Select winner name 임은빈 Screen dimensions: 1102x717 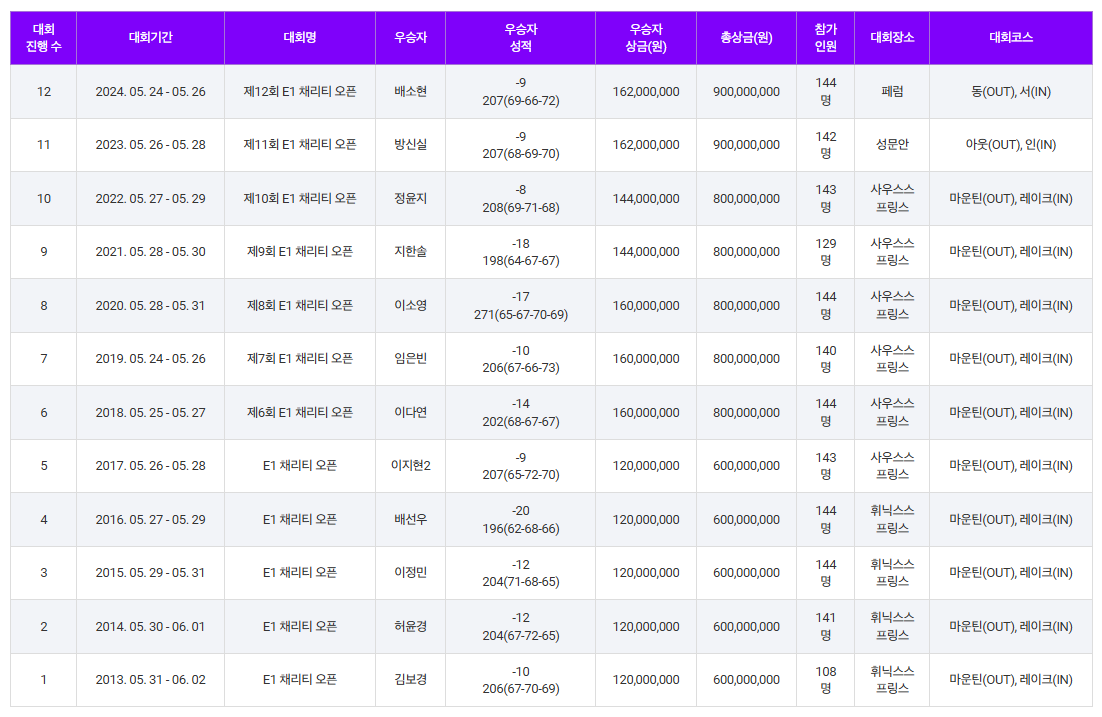coord(410,358)
